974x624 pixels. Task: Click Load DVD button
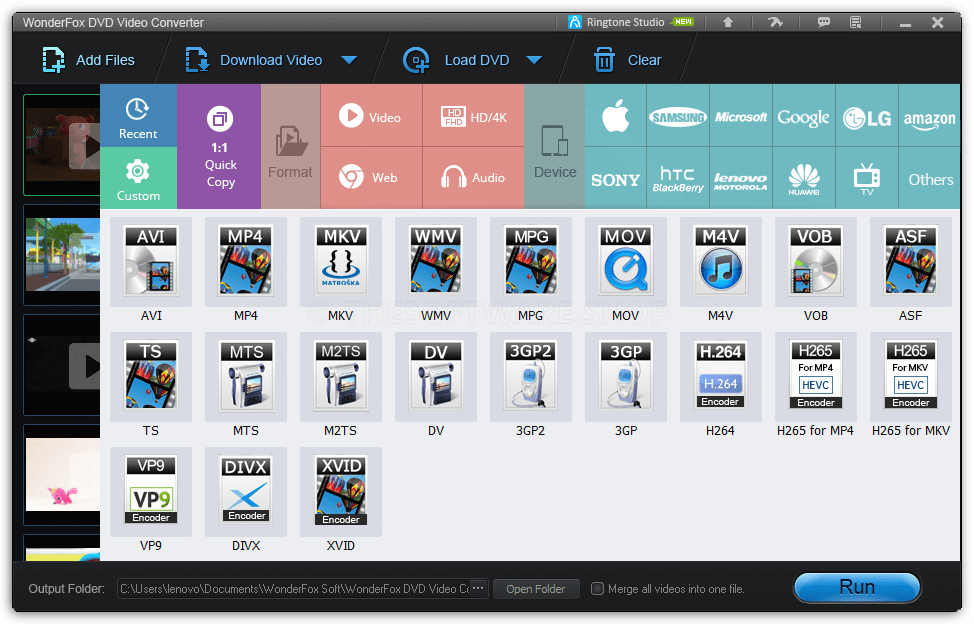click(x=456, y=60)
